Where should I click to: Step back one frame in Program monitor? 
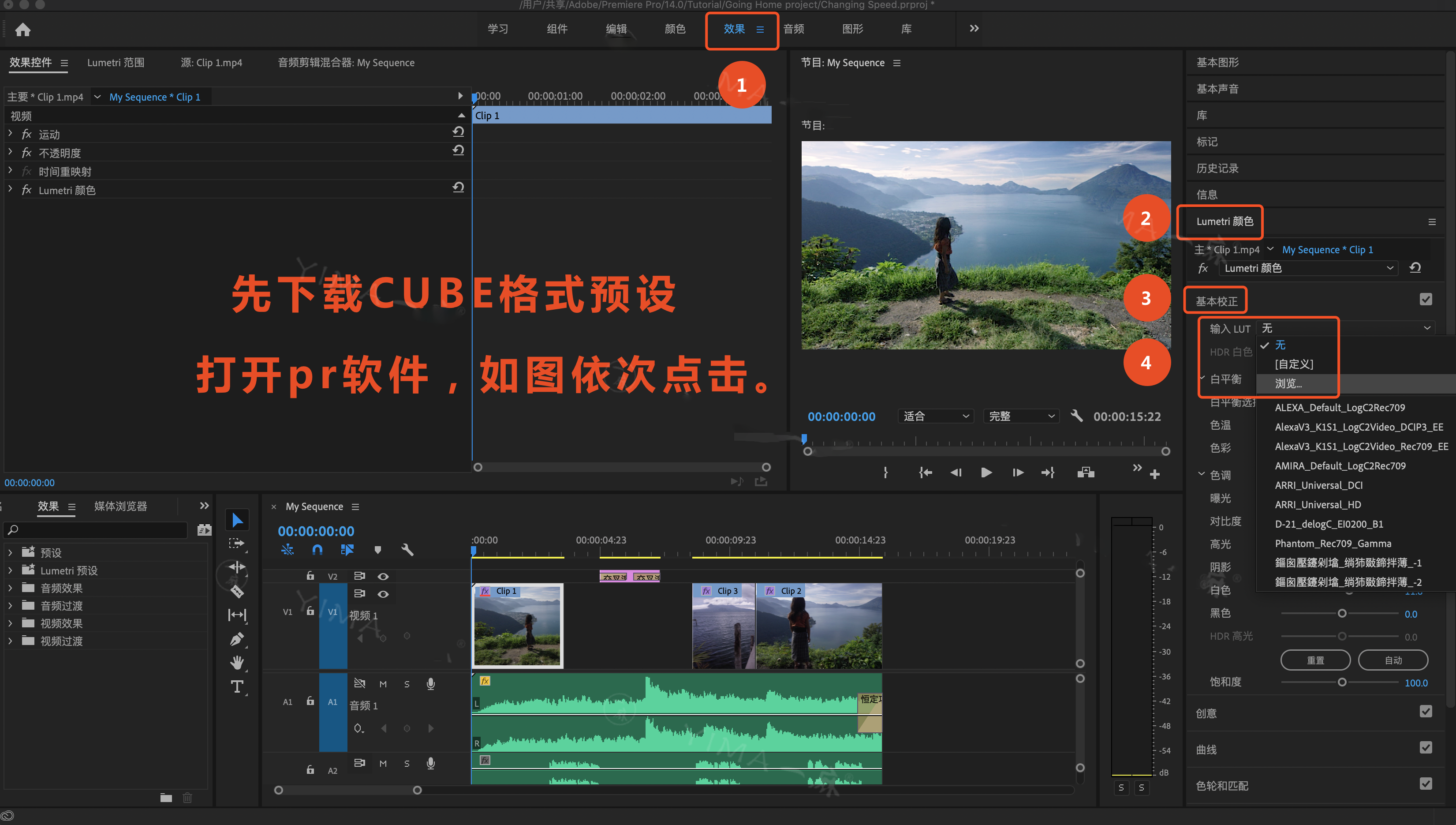coord(956,472)
